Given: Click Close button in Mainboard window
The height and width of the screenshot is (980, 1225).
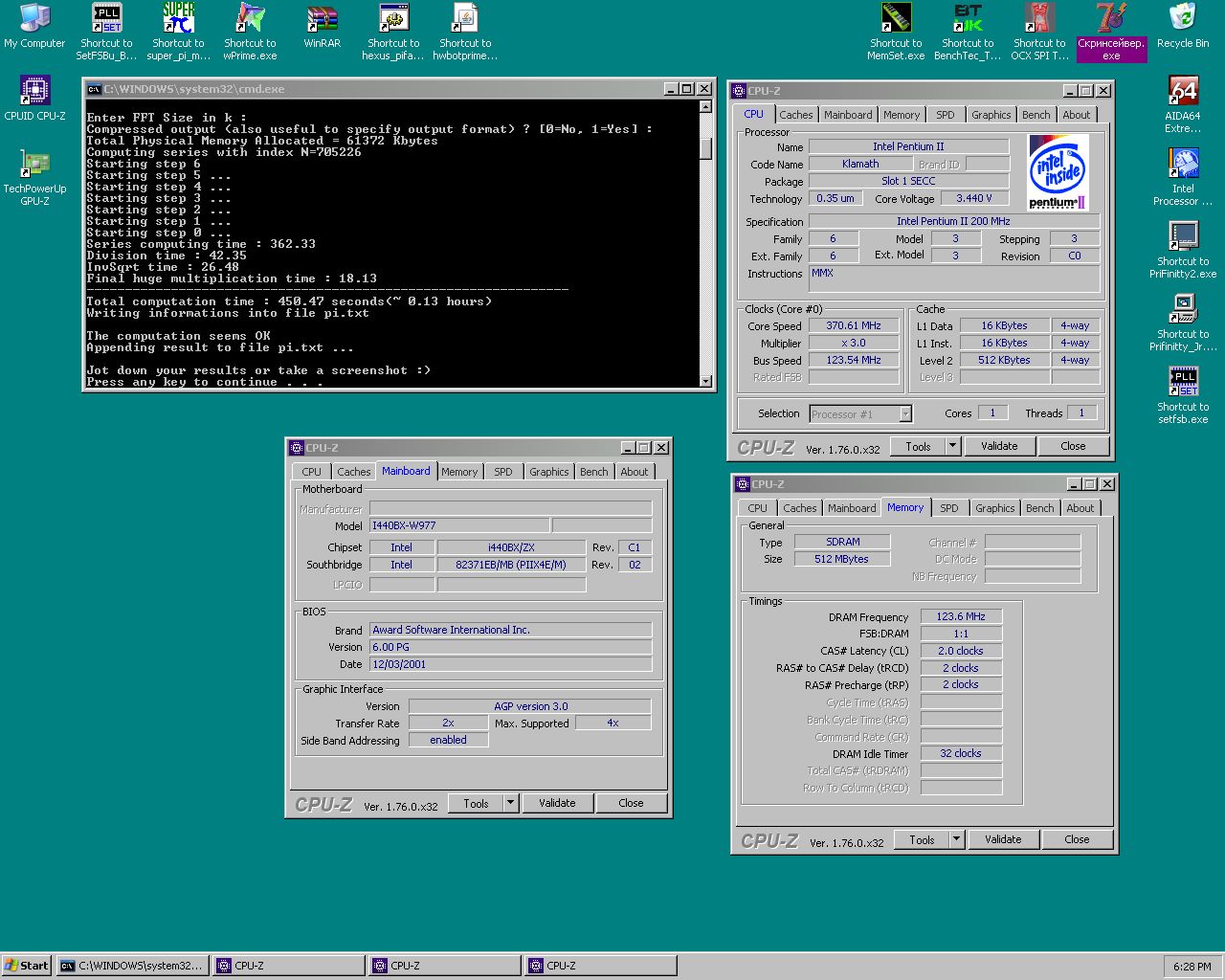Looking at the screenshot, I should pos(631,803).
